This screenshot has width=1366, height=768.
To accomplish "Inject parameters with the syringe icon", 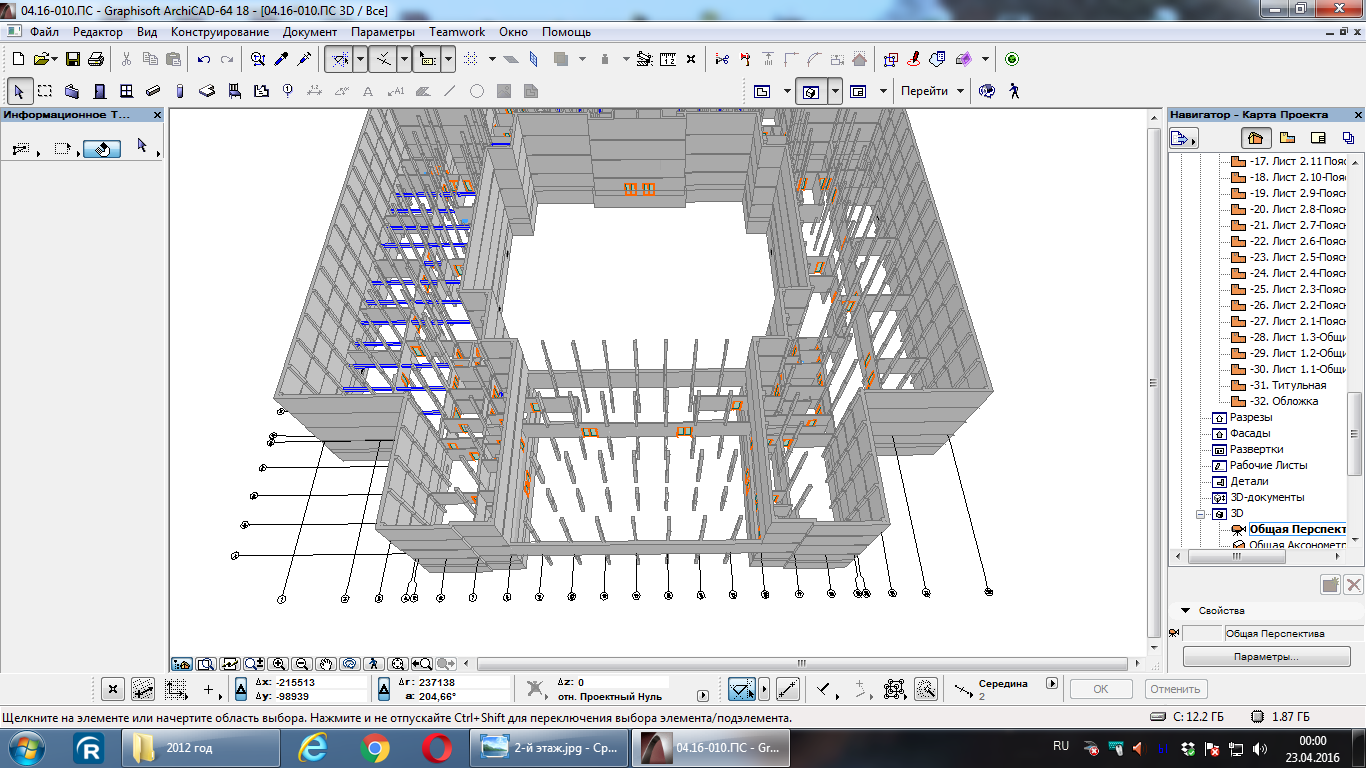I will coord(304,59).
